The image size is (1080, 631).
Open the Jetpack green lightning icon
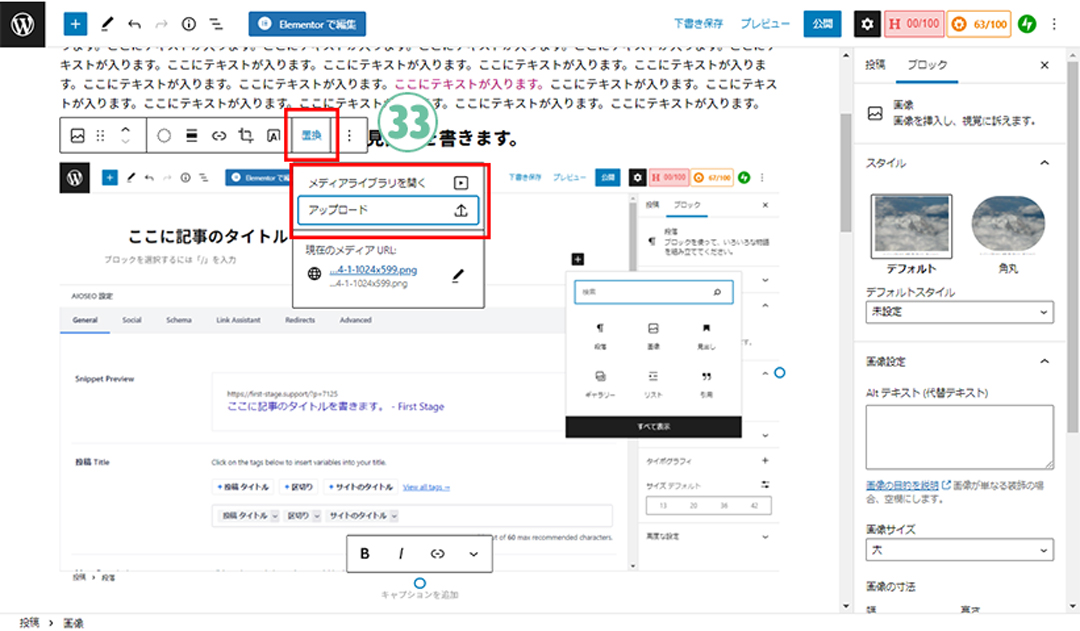(x=1027, y=23)
